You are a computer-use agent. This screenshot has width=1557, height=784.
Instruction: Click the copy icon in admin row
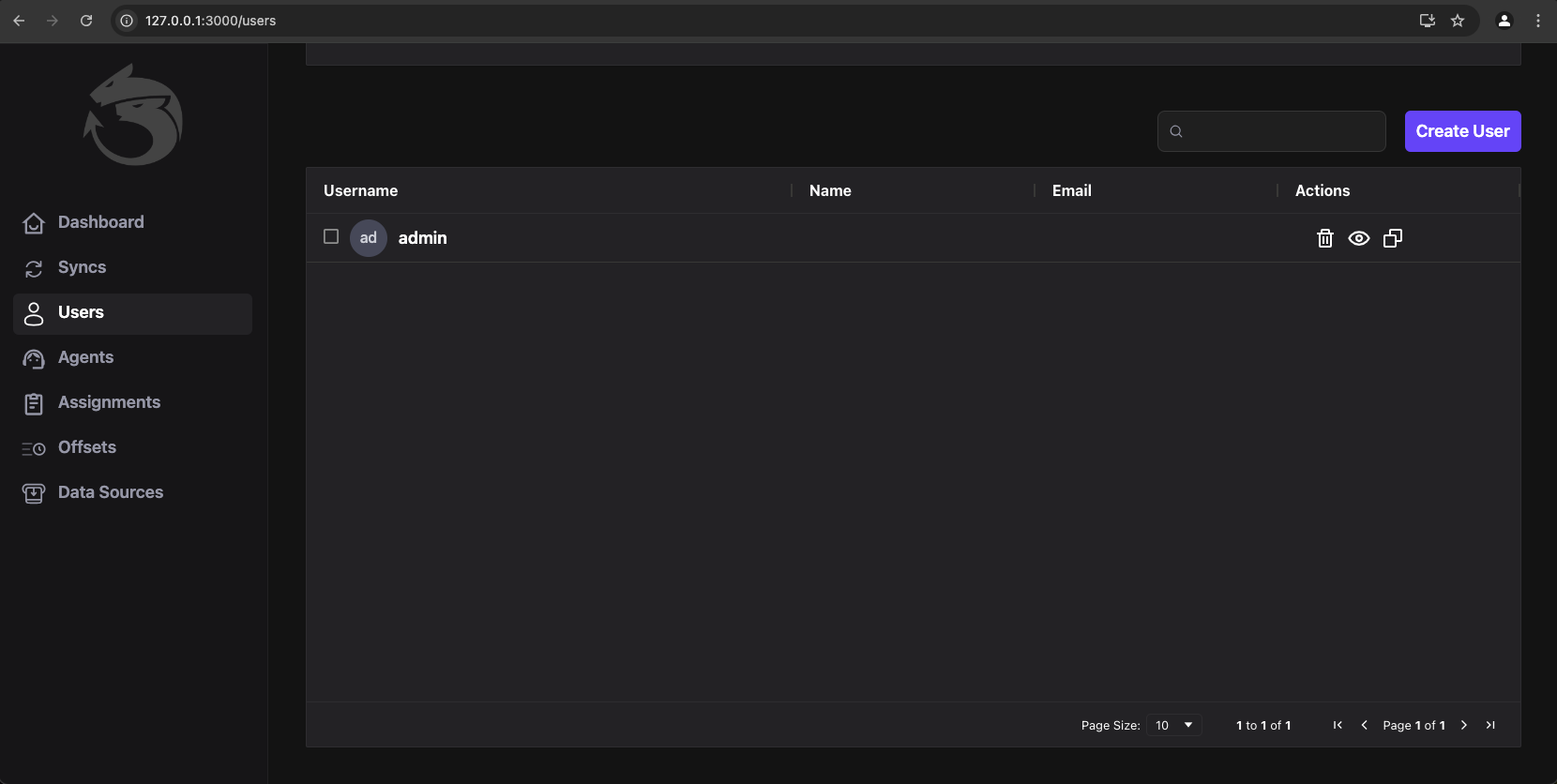pyautogui.click(x=1393, y=238)
